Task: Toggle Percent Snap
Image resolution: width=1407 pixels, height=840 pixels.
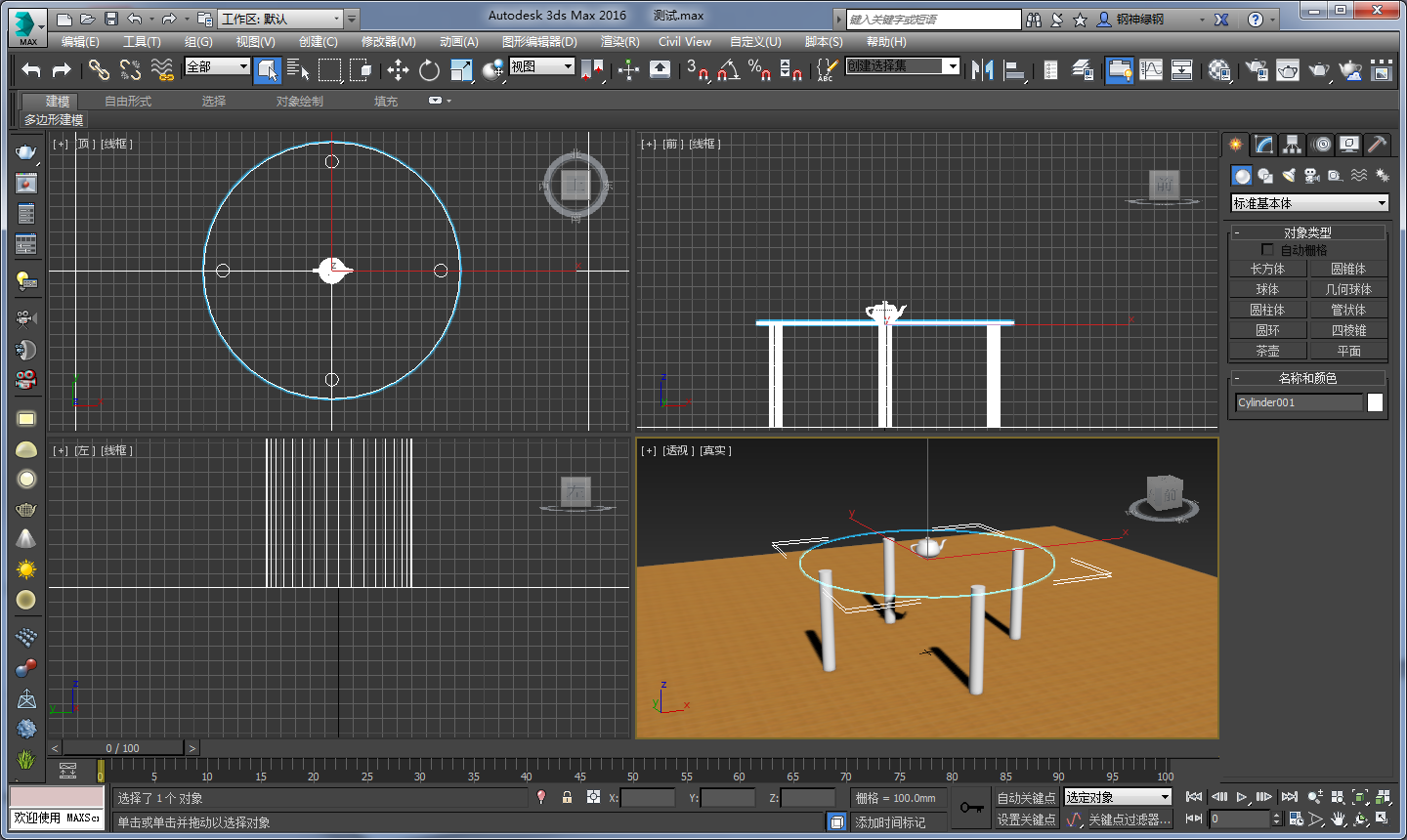Action: tap(760, 69)
